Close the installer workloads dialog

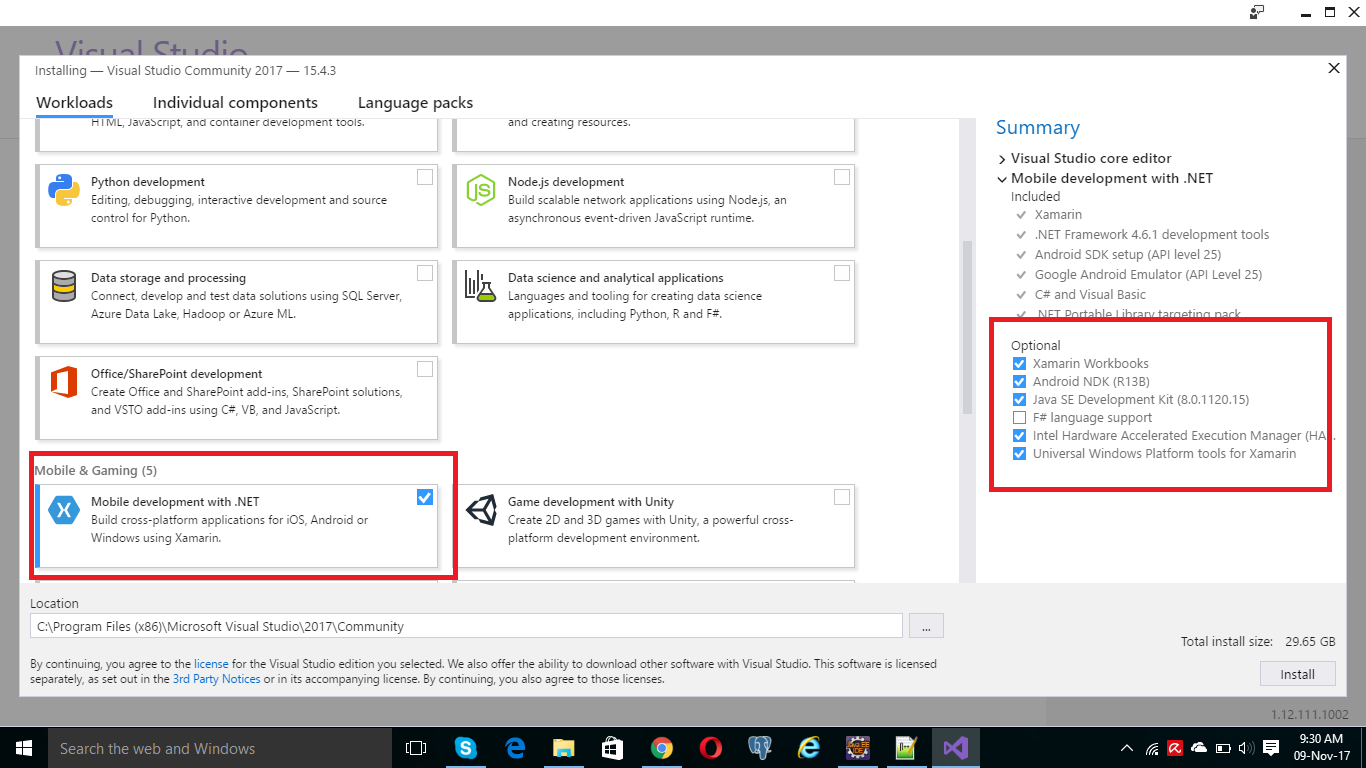[x=1333, y=69]
